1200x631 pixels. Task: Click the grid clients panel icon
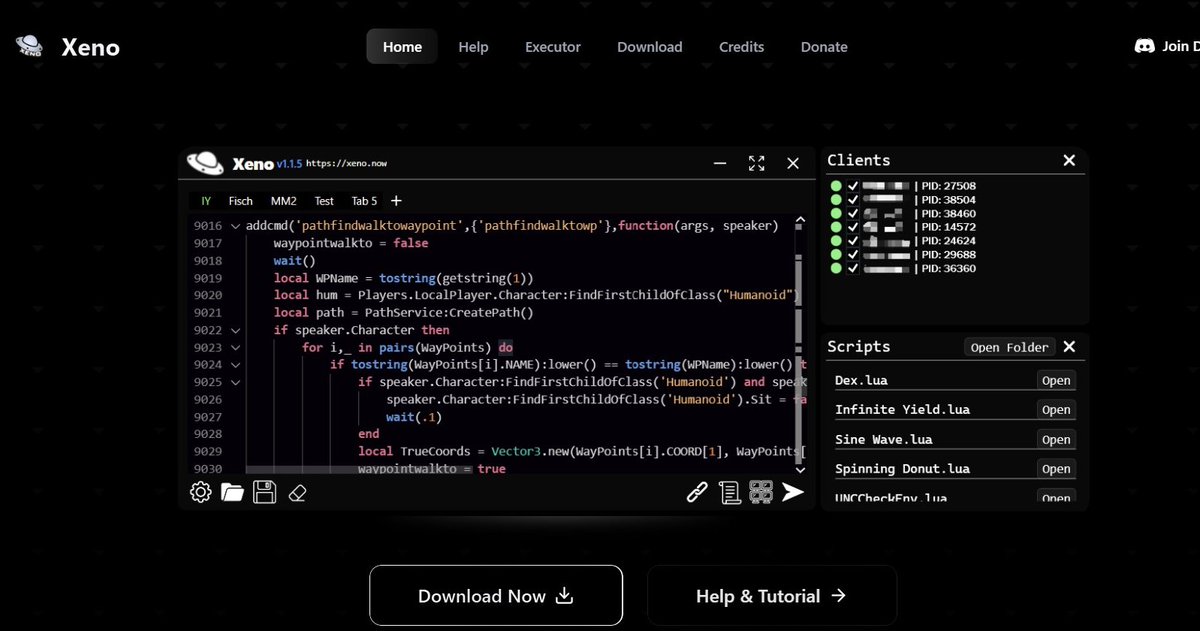pos(761,492)
